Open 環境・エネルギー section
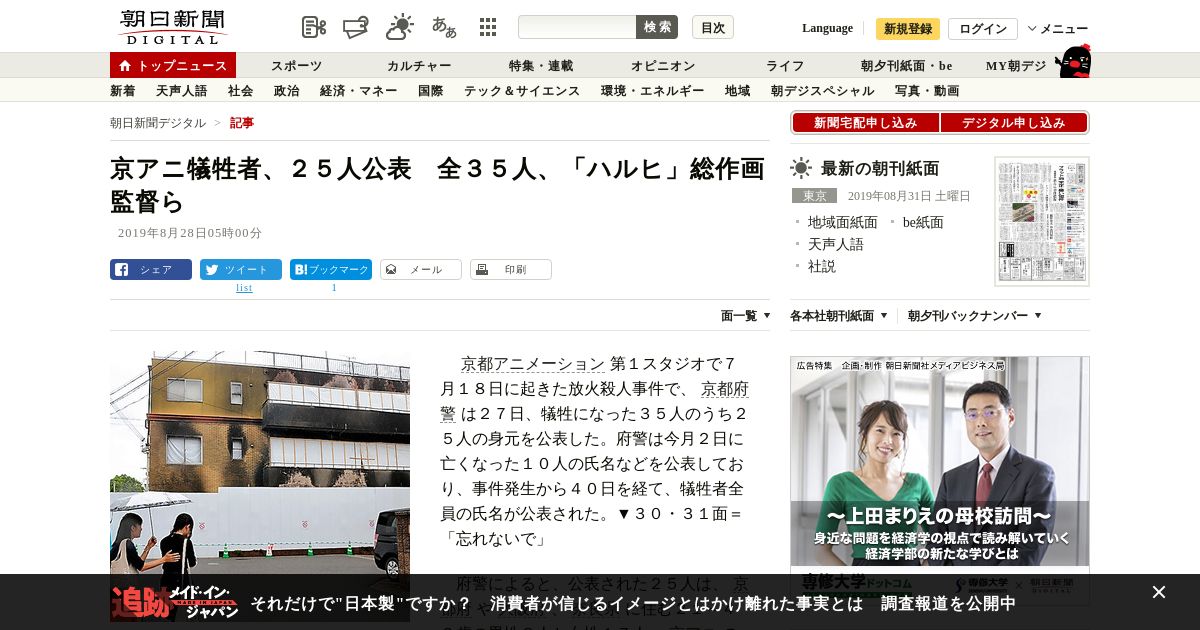The image size is (1200, 630). tap(653, 91)
